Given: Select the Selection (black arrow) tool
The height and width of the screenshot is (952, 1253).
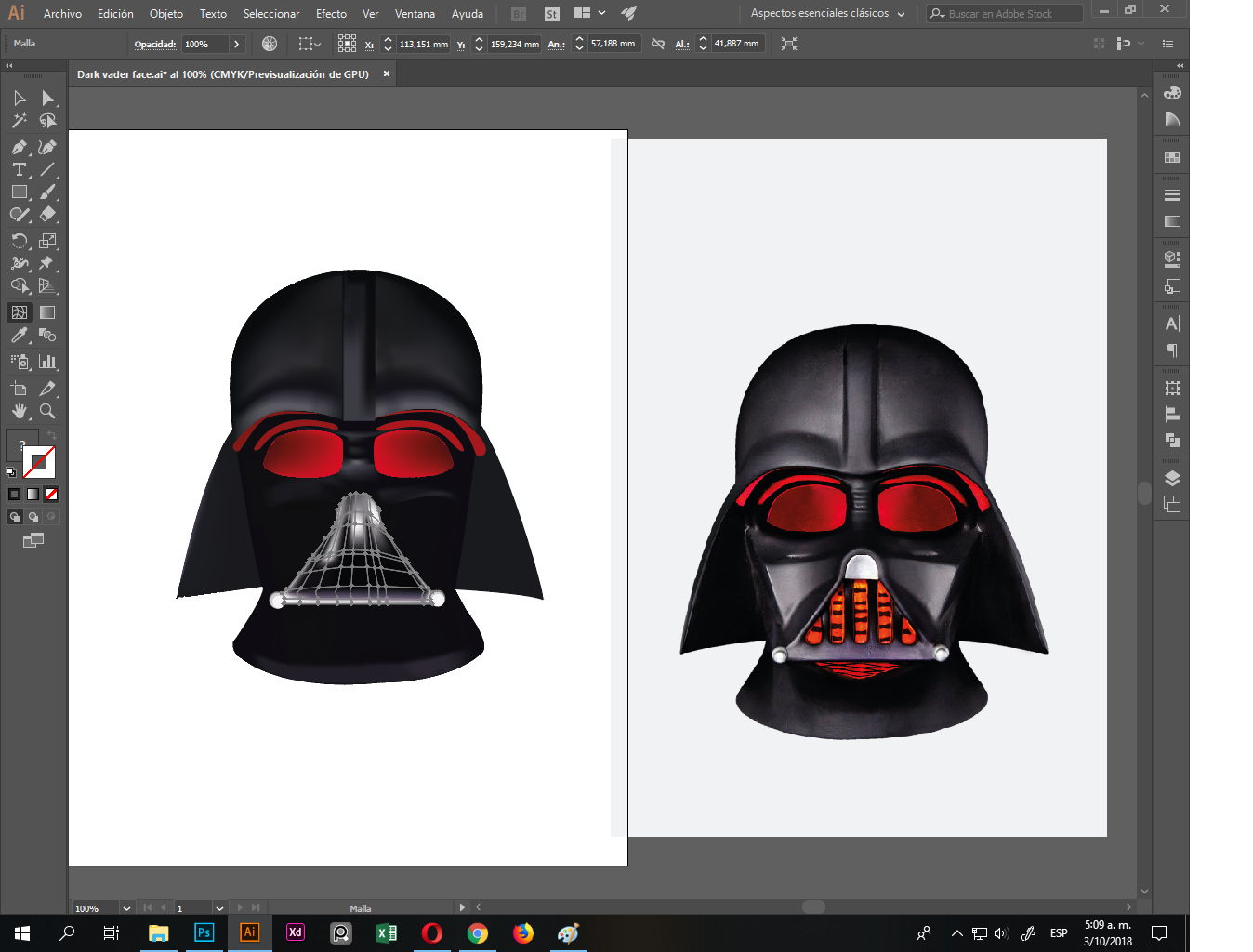Looking at the screenshot, I should [x=20, y=99].
